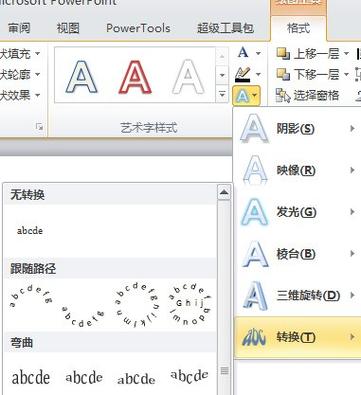Open 下移一层 dropdown arrow
The image size is (361, 395).
[x=346, y=74]
